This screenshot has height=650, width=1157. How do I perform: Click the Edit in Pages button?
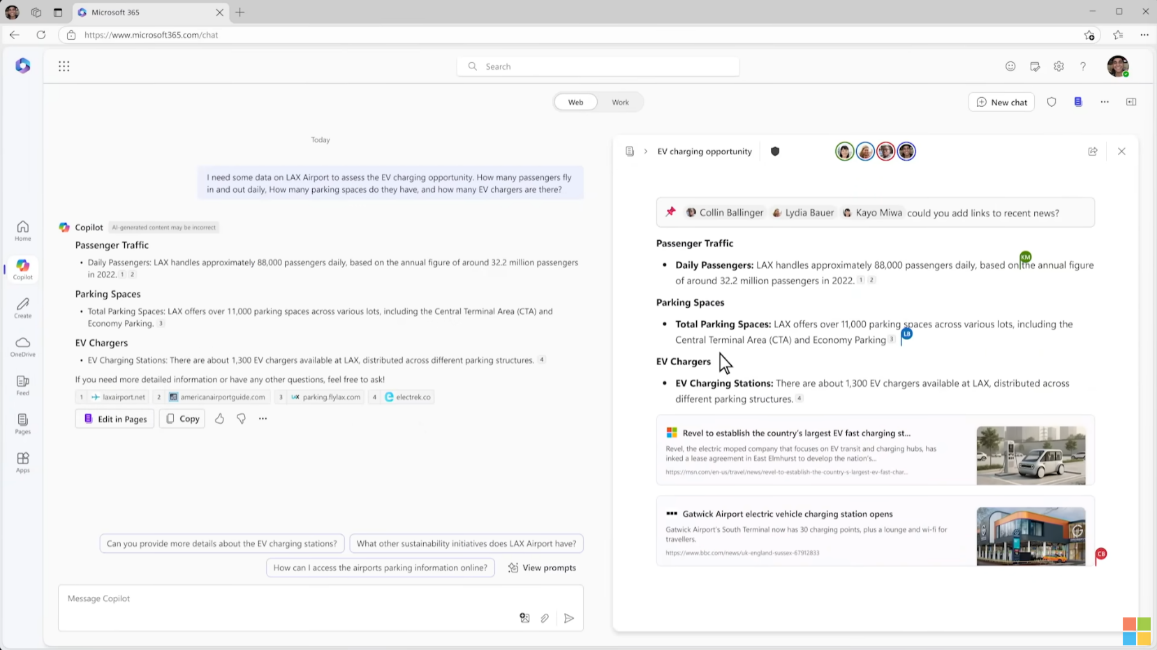tap(115, 419)
